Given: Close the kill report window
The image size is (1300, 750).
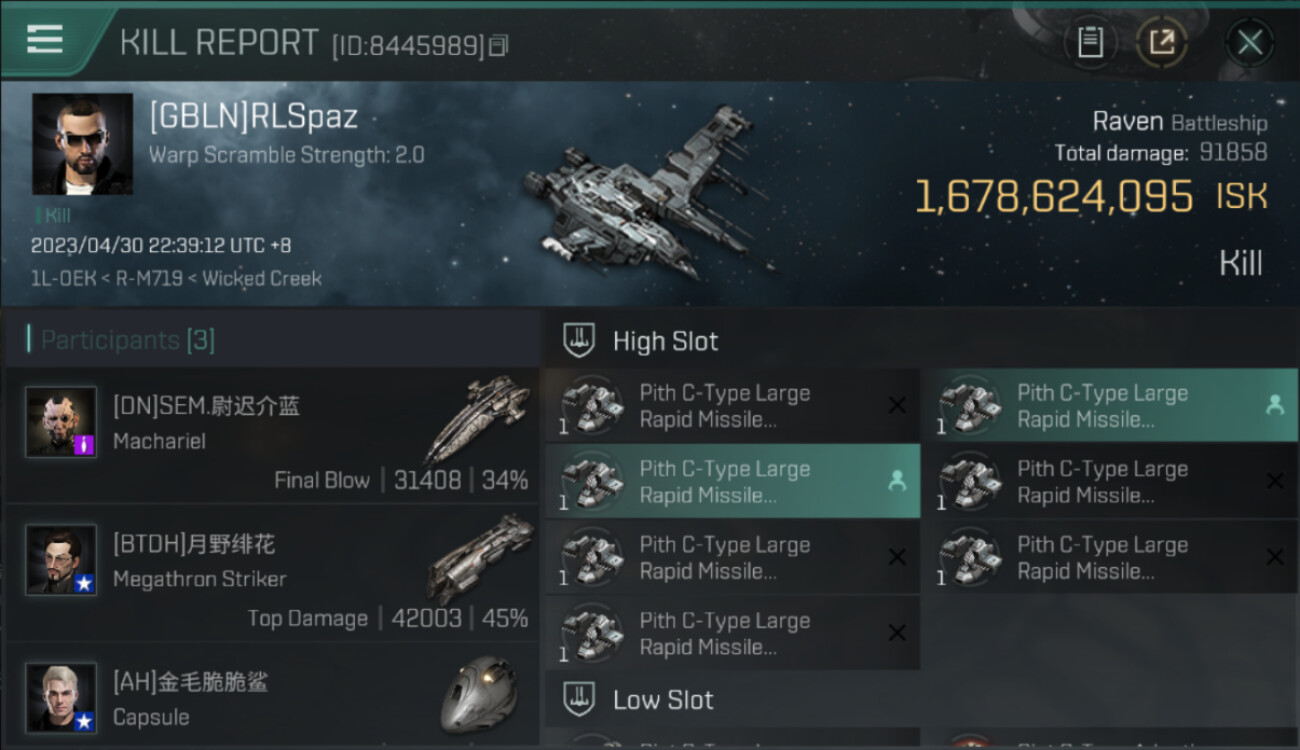Looking at the screenshot, I should (x=1249, y=42).
